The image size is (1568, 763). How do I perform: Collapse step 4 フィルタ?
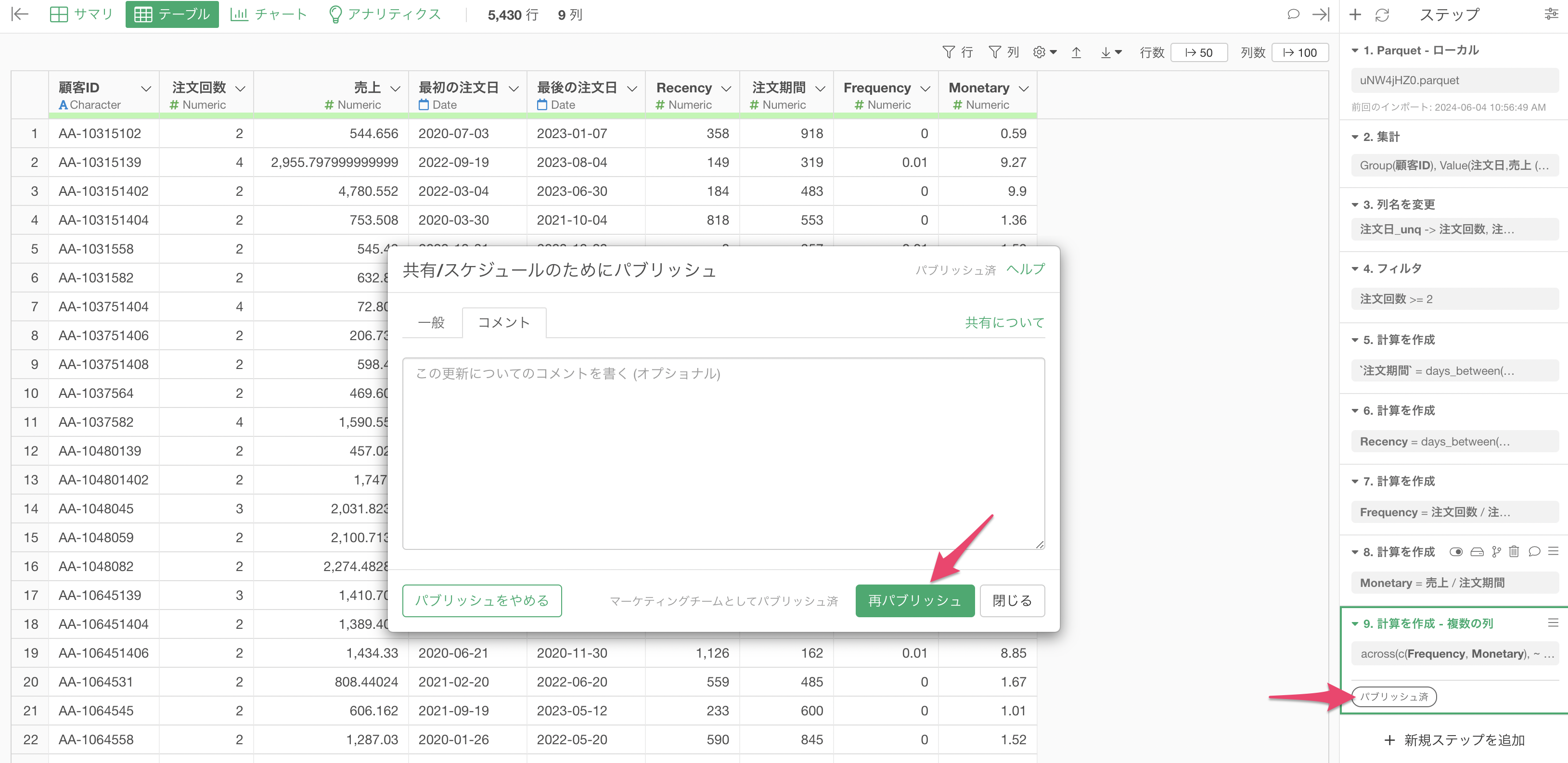tap(1355, 269)
